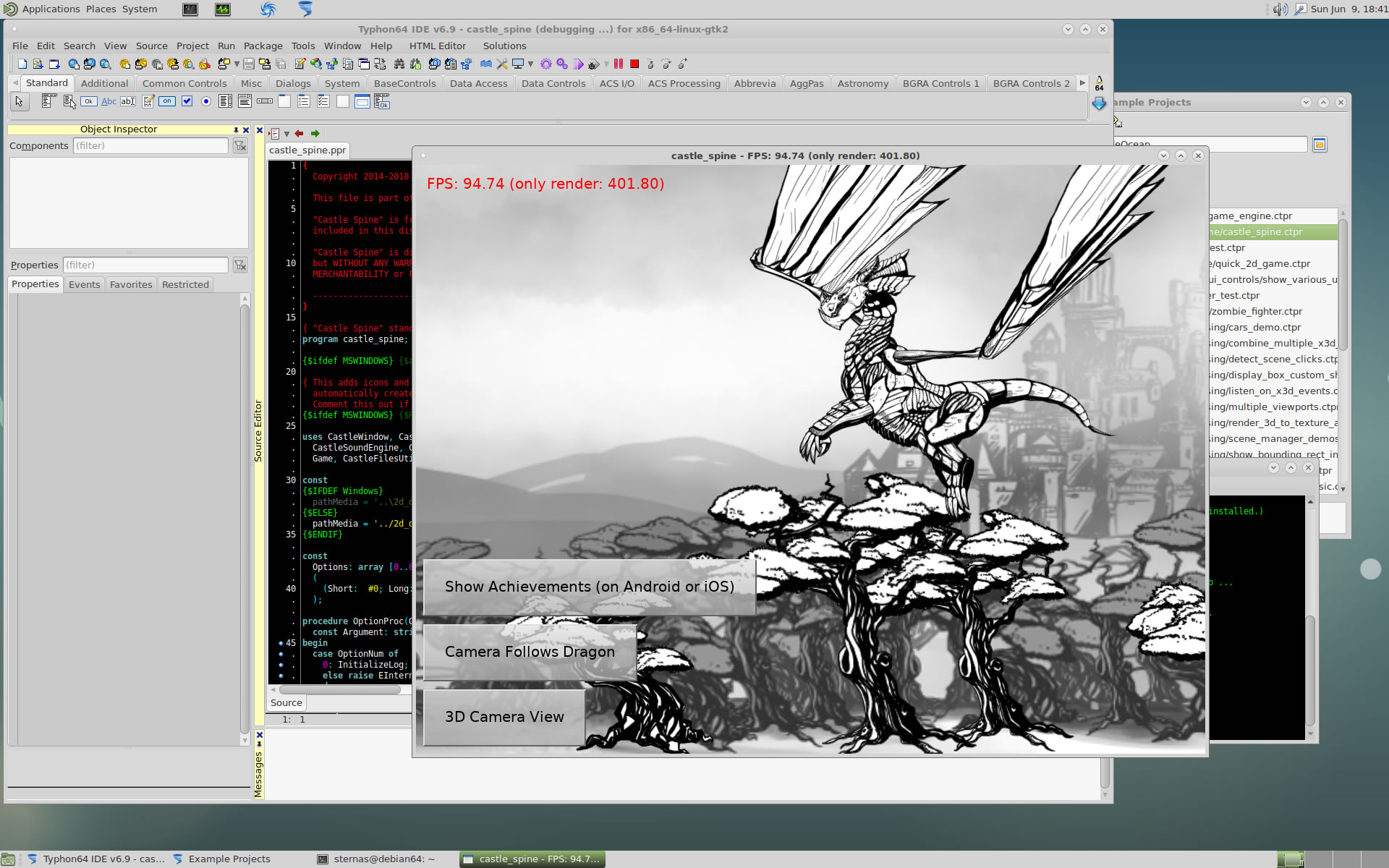1389x868 pixels.
Task: Click the red back-navigation arrow in Source Editor
Action: click(299, 133)
